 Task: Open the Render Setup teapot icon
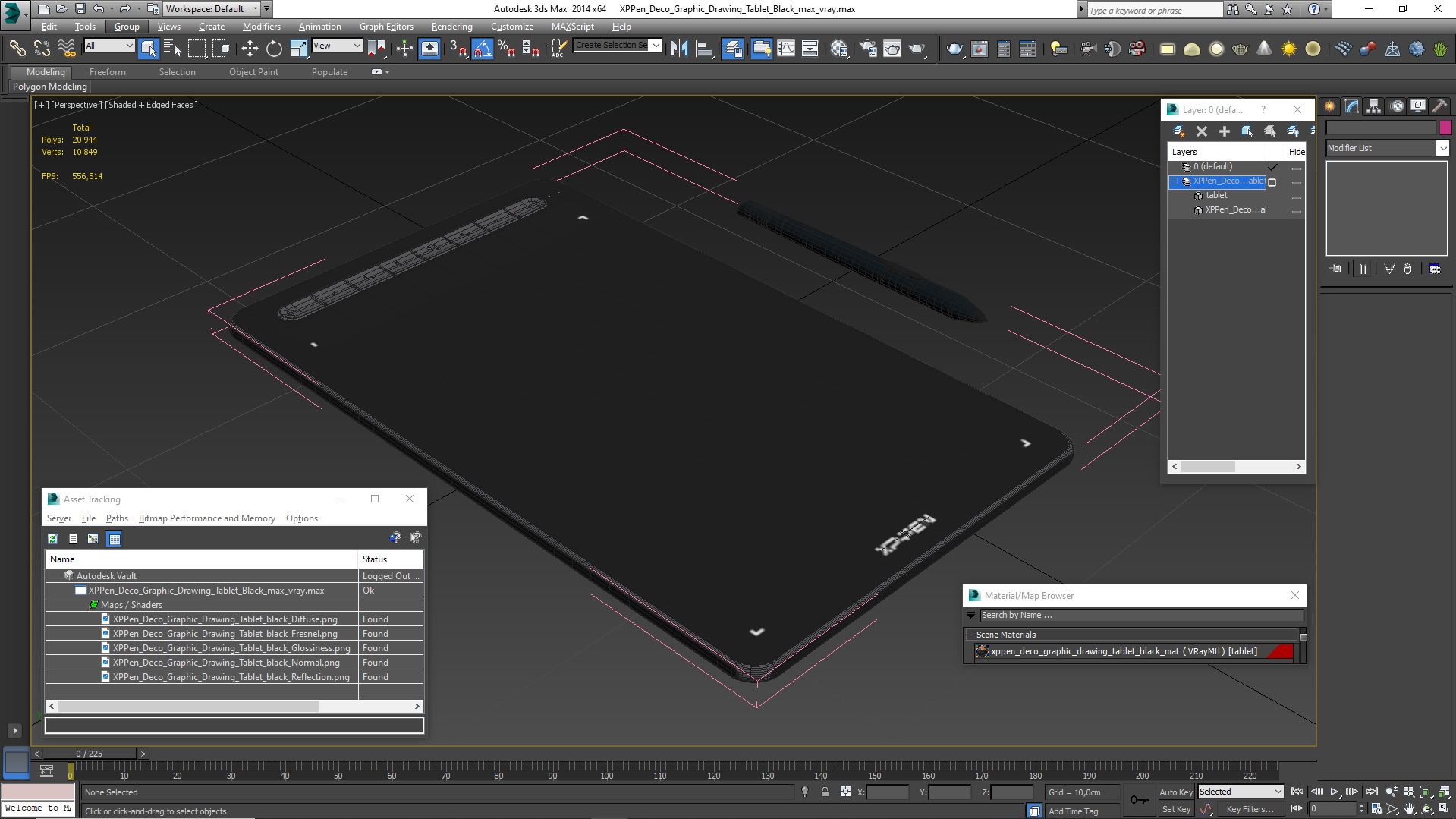point(867,49)
